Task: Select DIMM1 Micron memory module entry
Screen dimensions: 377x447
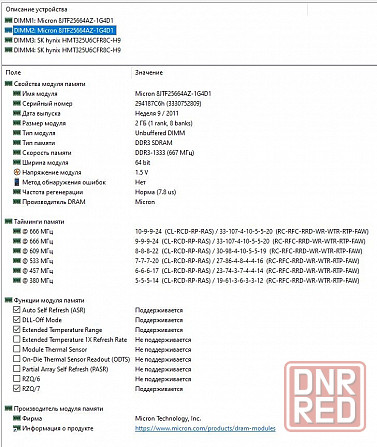Action: pyautogui.click(x=63, y=21)
